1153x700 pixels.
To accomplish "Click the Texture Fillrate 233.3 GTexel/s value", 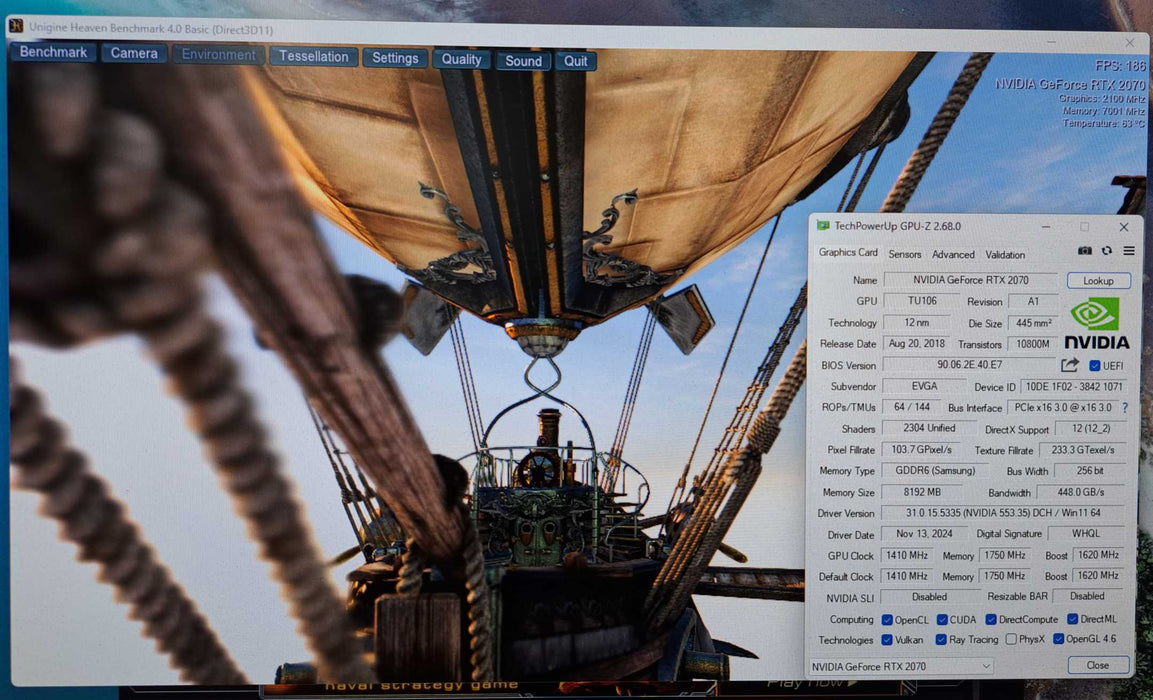I will coord(1082,449).
